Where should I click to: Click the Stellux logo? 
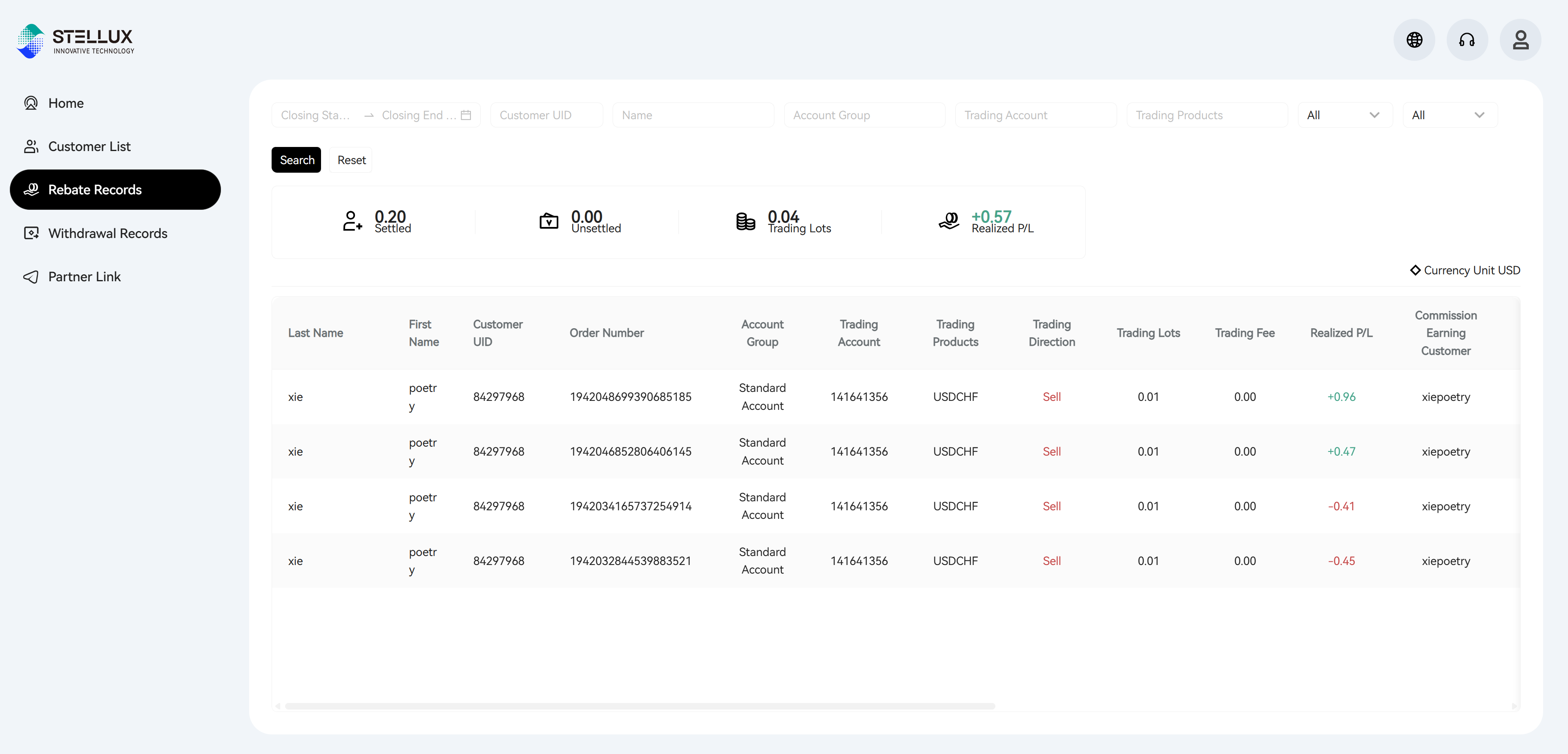coord(76,41)
